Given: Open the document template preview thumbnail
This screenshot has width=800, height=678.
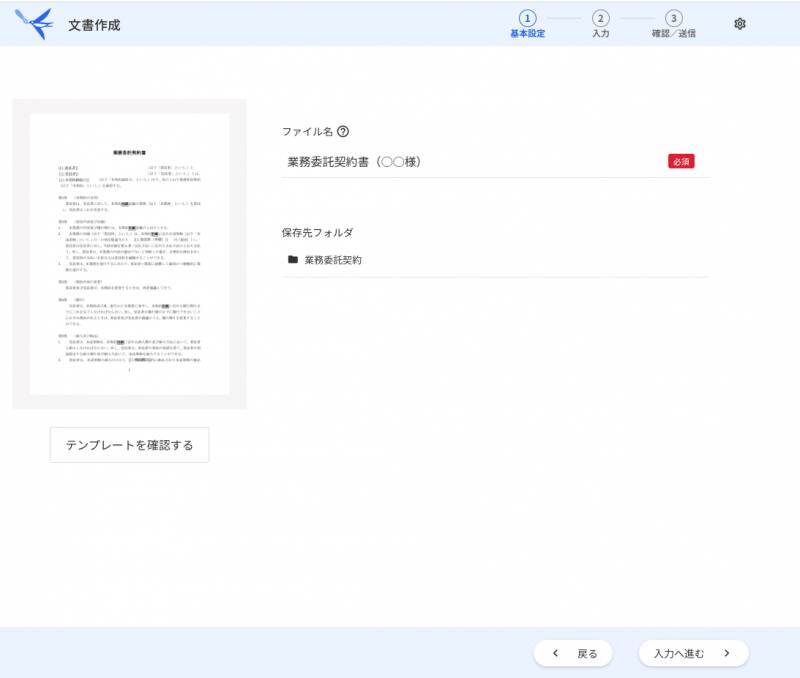Looking at the screenshot, I should coord(129,253).
